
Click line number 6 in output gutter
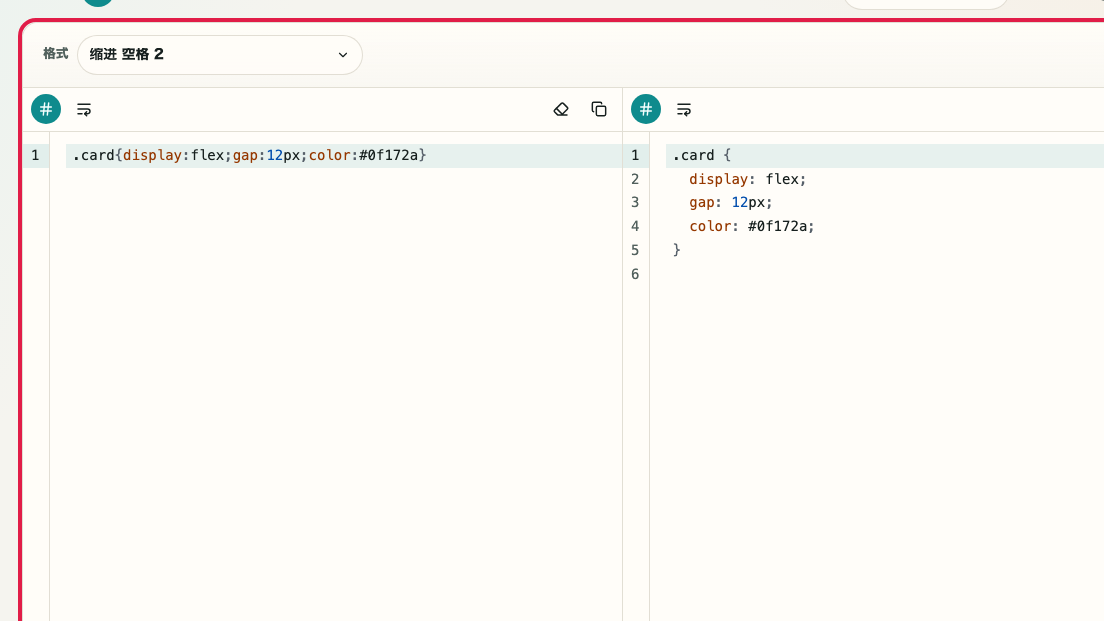click(x=635, y=274)
